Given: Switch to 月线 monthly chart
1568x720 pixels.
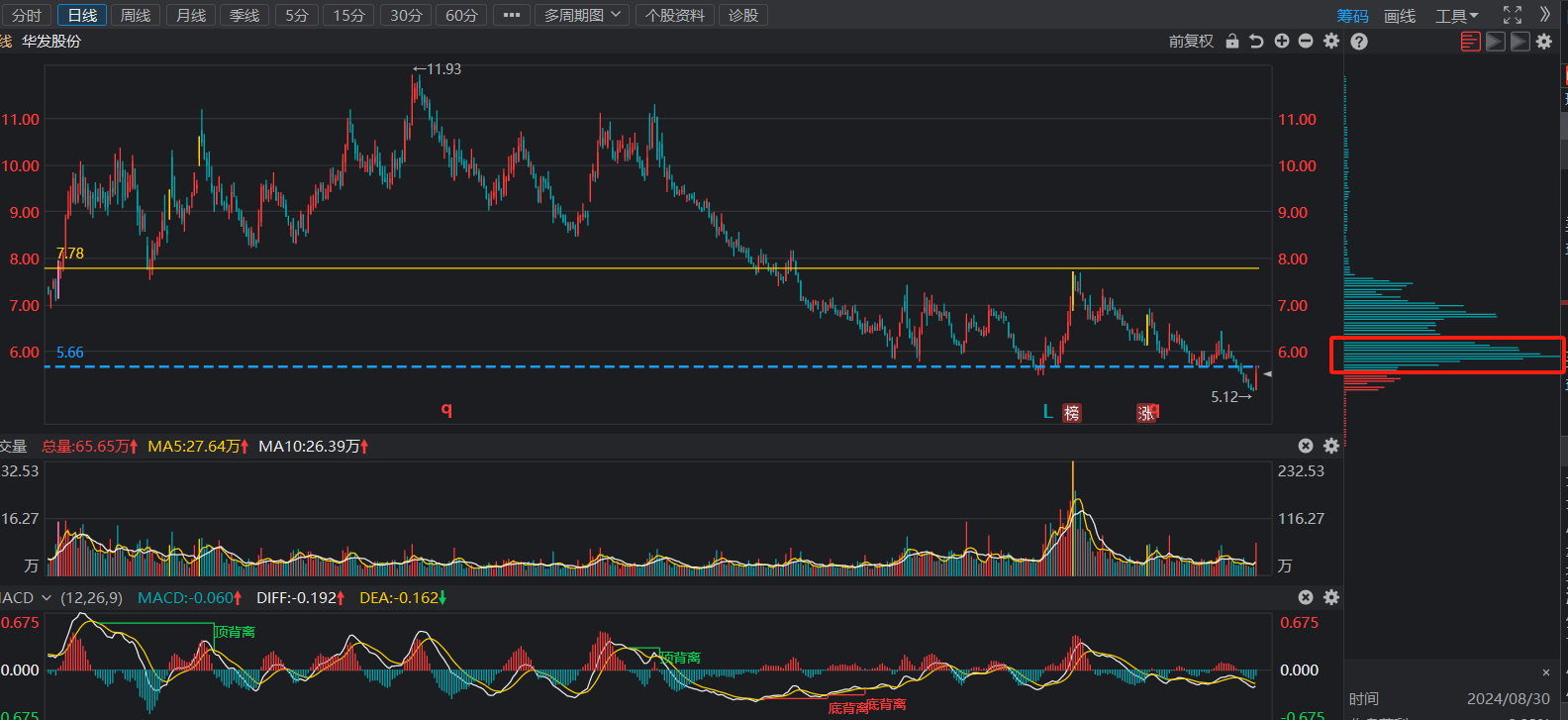Looking at the screenshot, I should click(x=191, y=16).
